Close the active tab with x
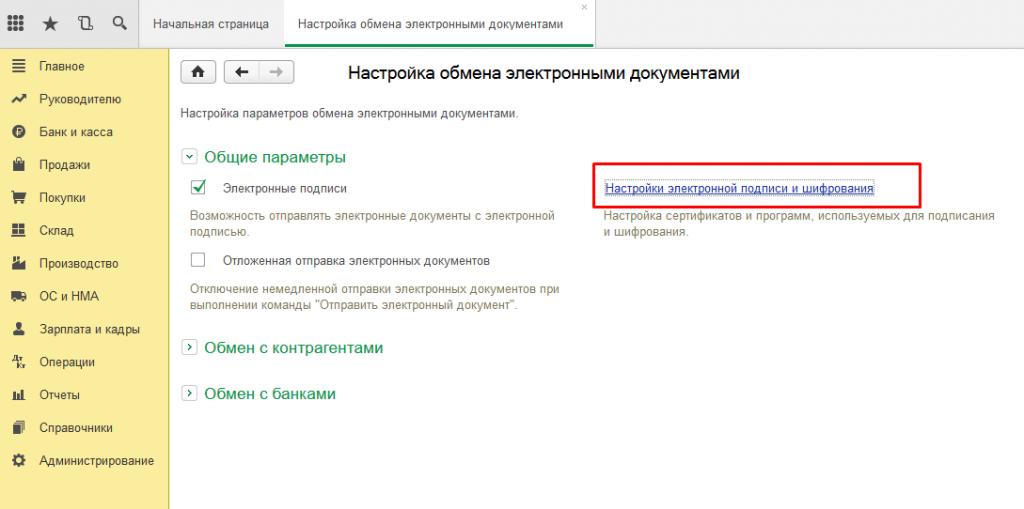 (x=584, y=8)
